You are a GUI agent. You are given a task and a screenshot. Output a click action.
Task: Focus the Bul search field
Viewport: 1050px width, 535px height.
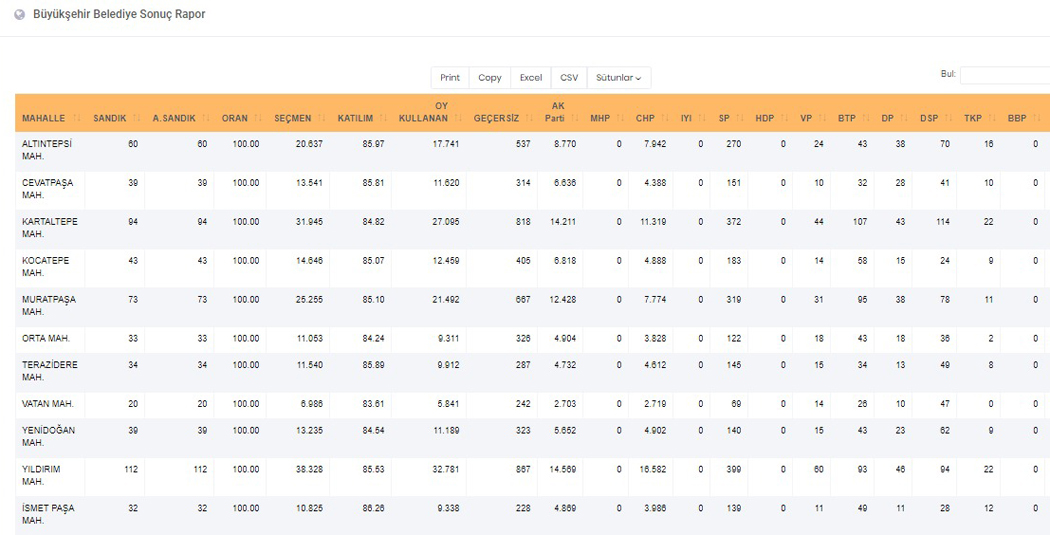coord(1004,75)
